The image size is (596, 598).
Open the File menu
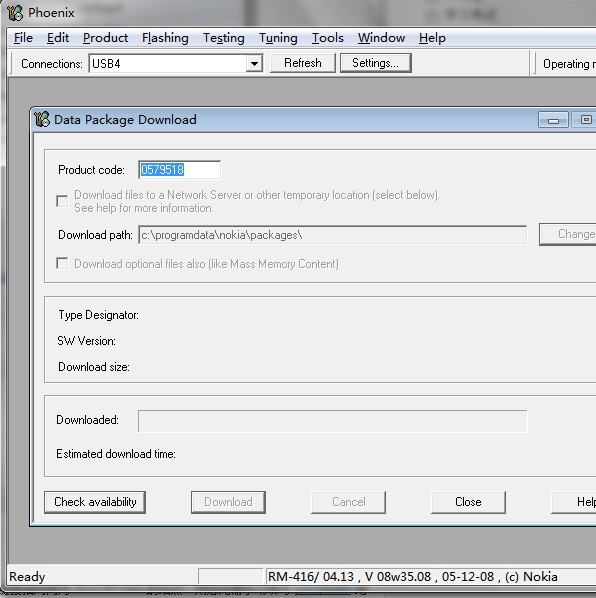pos(23,38)
